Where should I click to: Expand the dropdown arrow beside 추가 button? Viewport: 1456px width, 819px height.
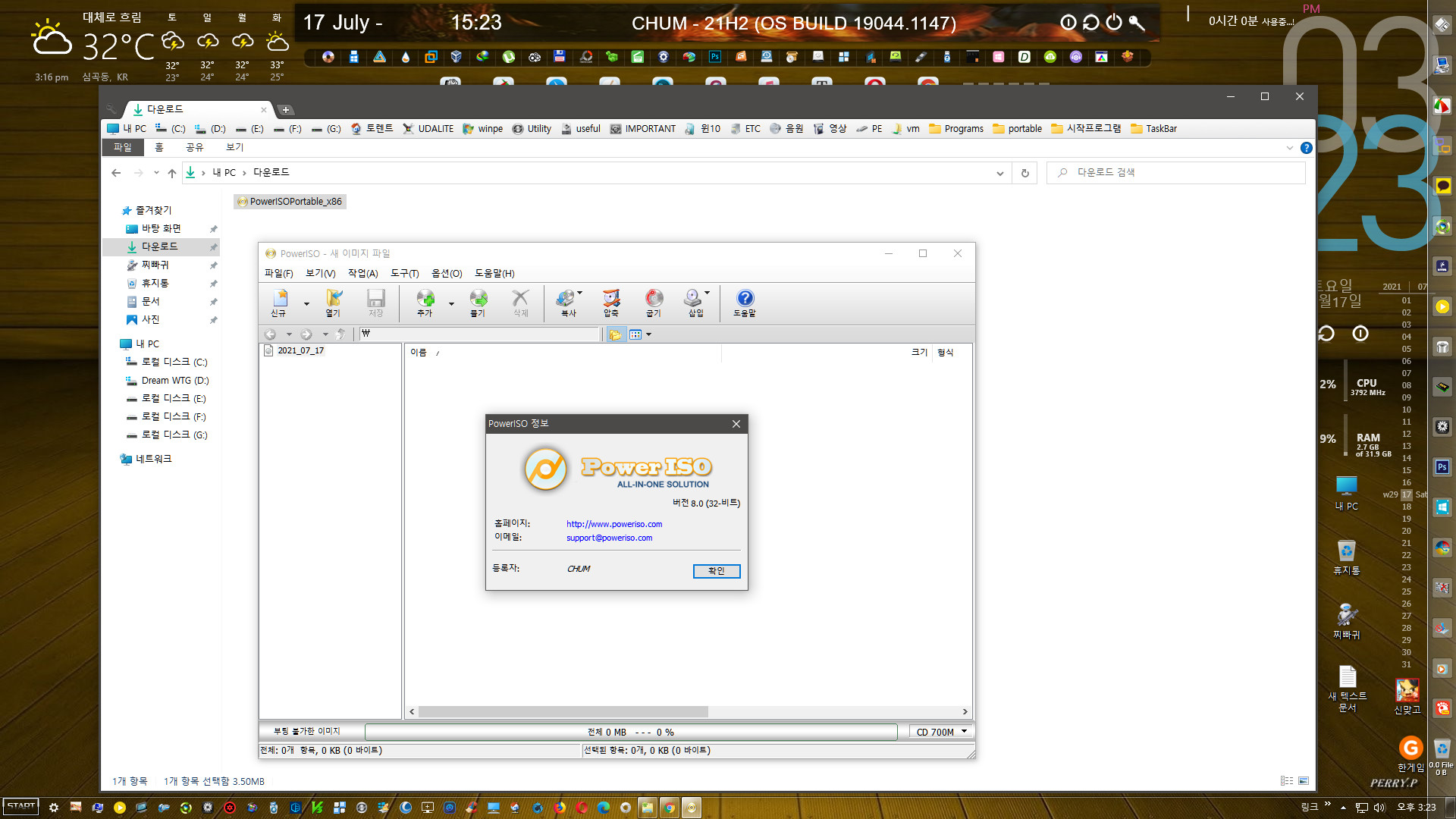coord(451,304)
